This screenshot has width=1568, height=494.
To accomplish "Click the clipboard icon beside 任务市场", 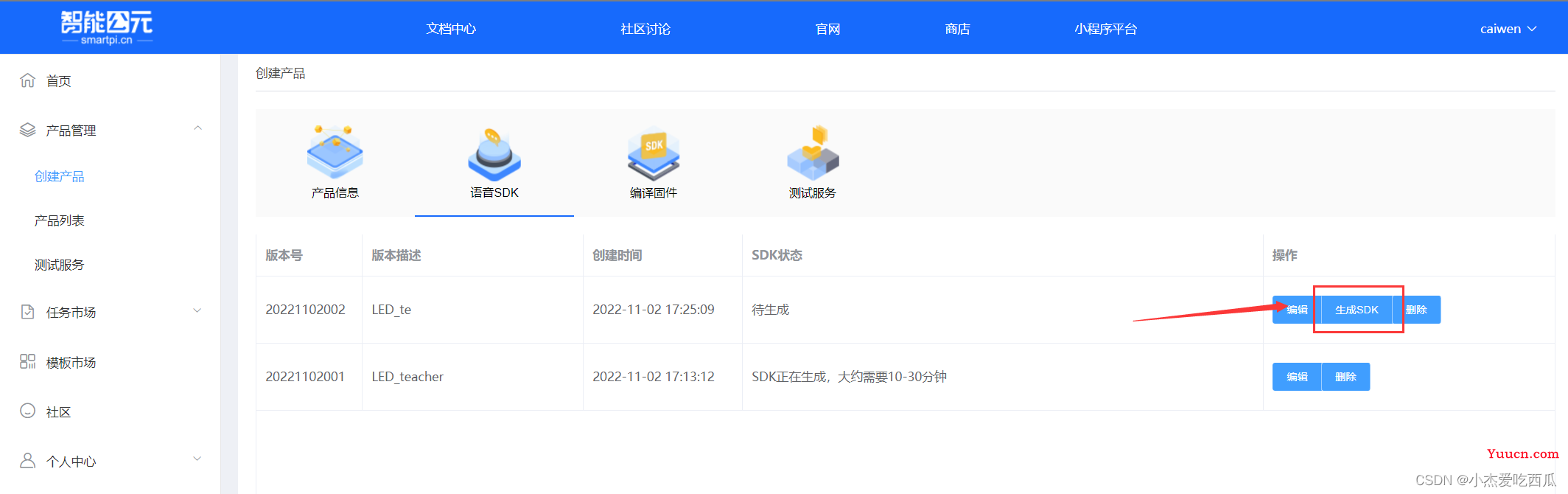I will point(27,312).
